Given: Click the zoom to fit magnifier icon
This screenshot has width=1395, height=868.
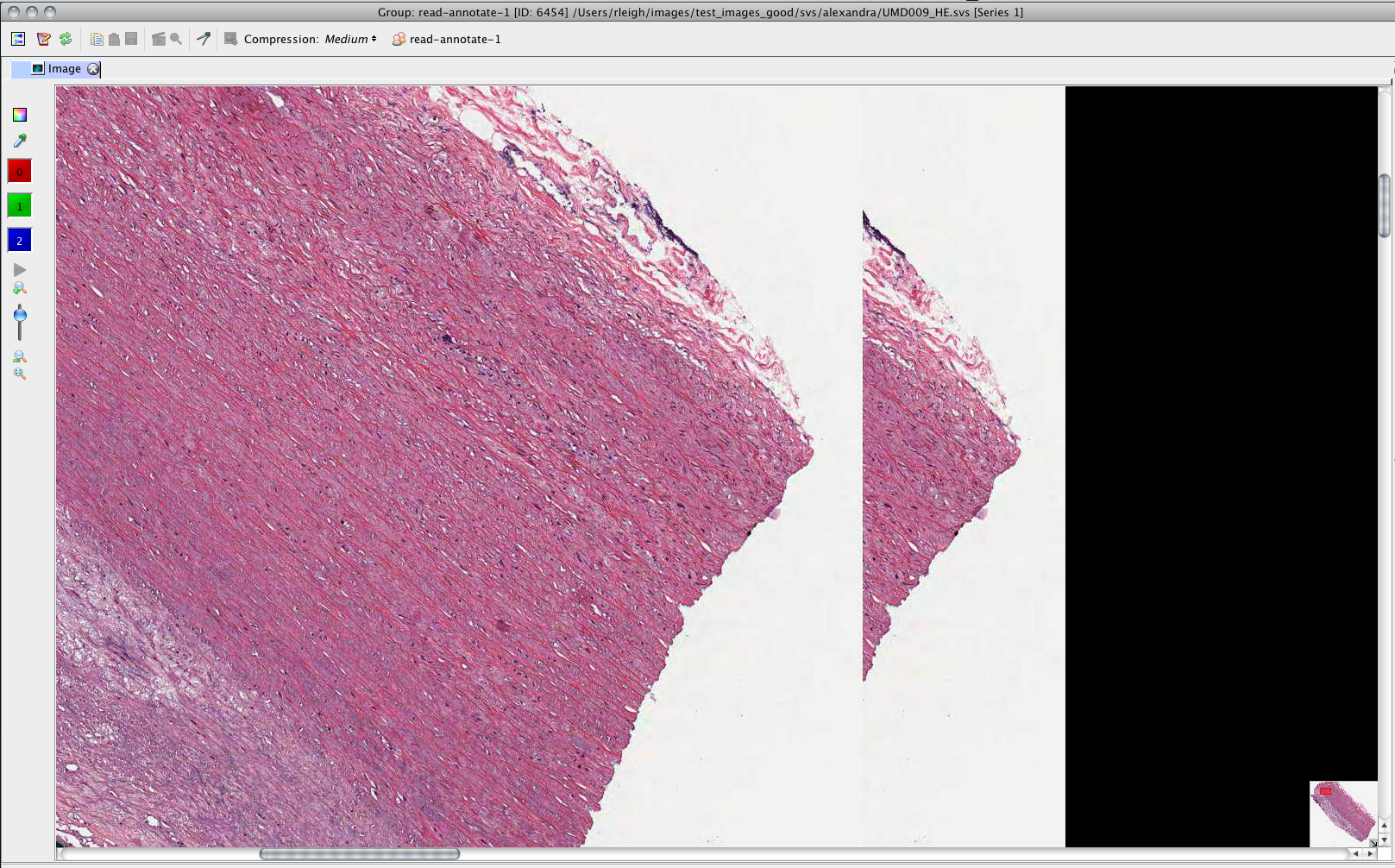Looking at the screenshot, I should click(x=20, y=374).
